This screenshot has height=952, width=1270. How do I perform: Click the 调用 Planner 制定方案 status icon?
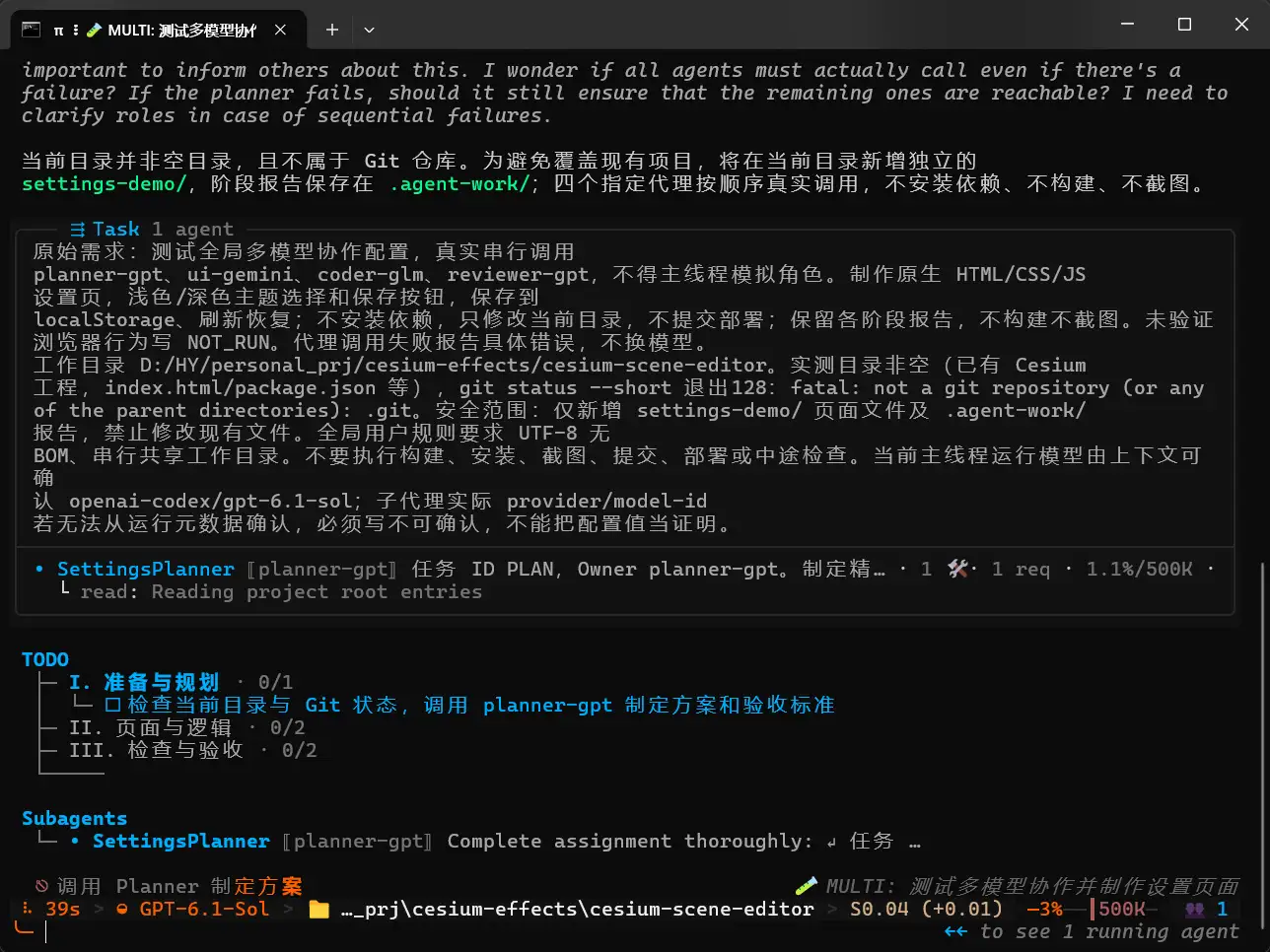pos(41,885)
